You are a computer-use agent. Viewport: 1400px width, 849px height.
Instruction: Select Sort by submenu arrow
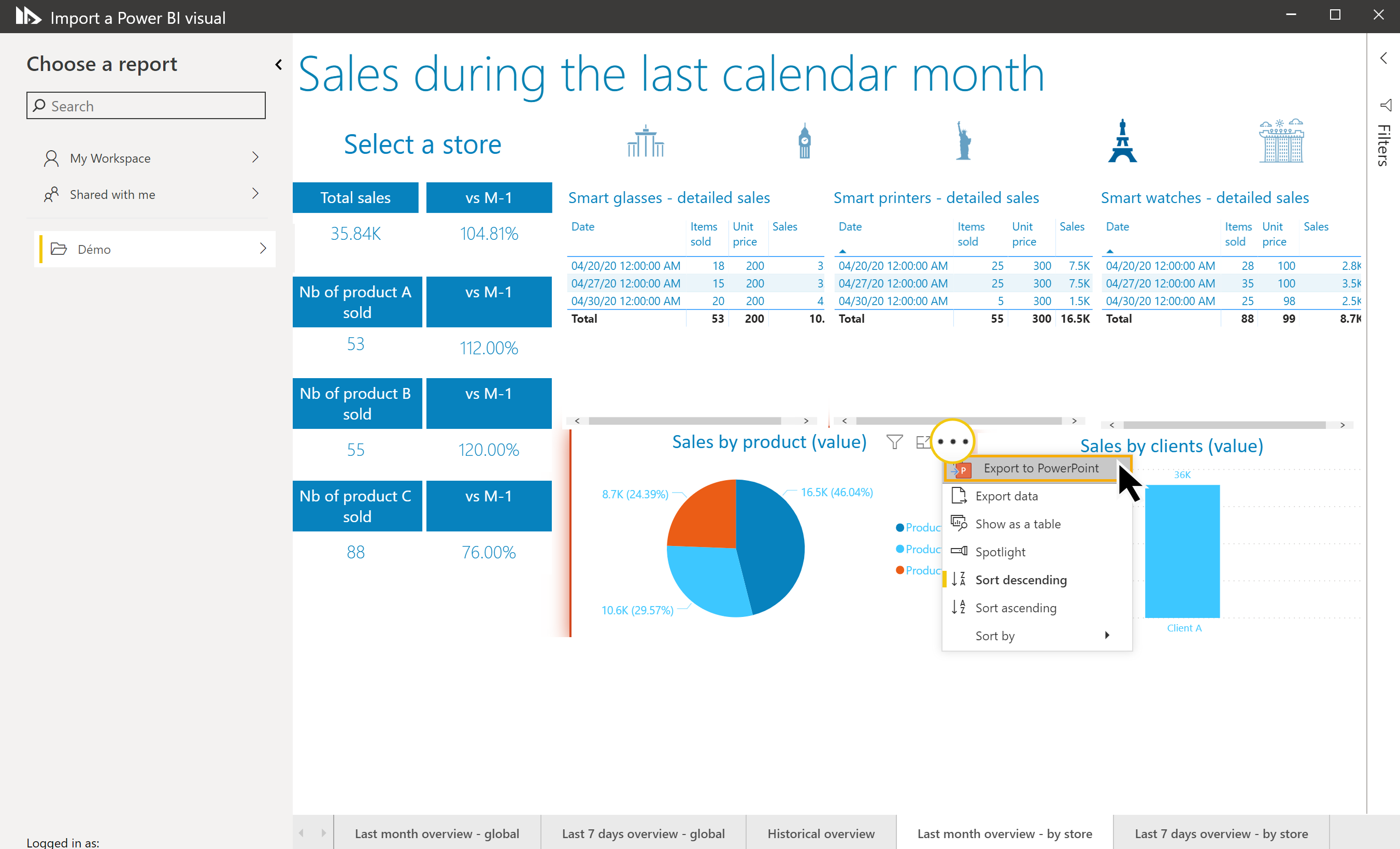(1108, 636)
